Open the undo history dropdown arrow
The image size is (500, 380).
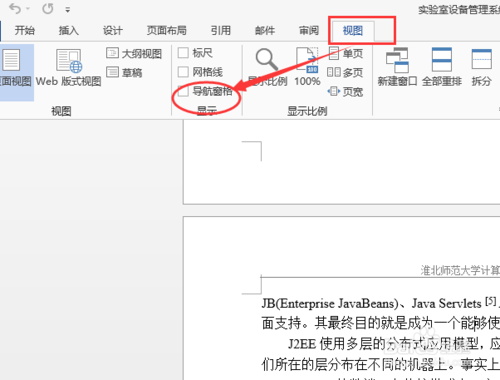[x=28, y=9]
